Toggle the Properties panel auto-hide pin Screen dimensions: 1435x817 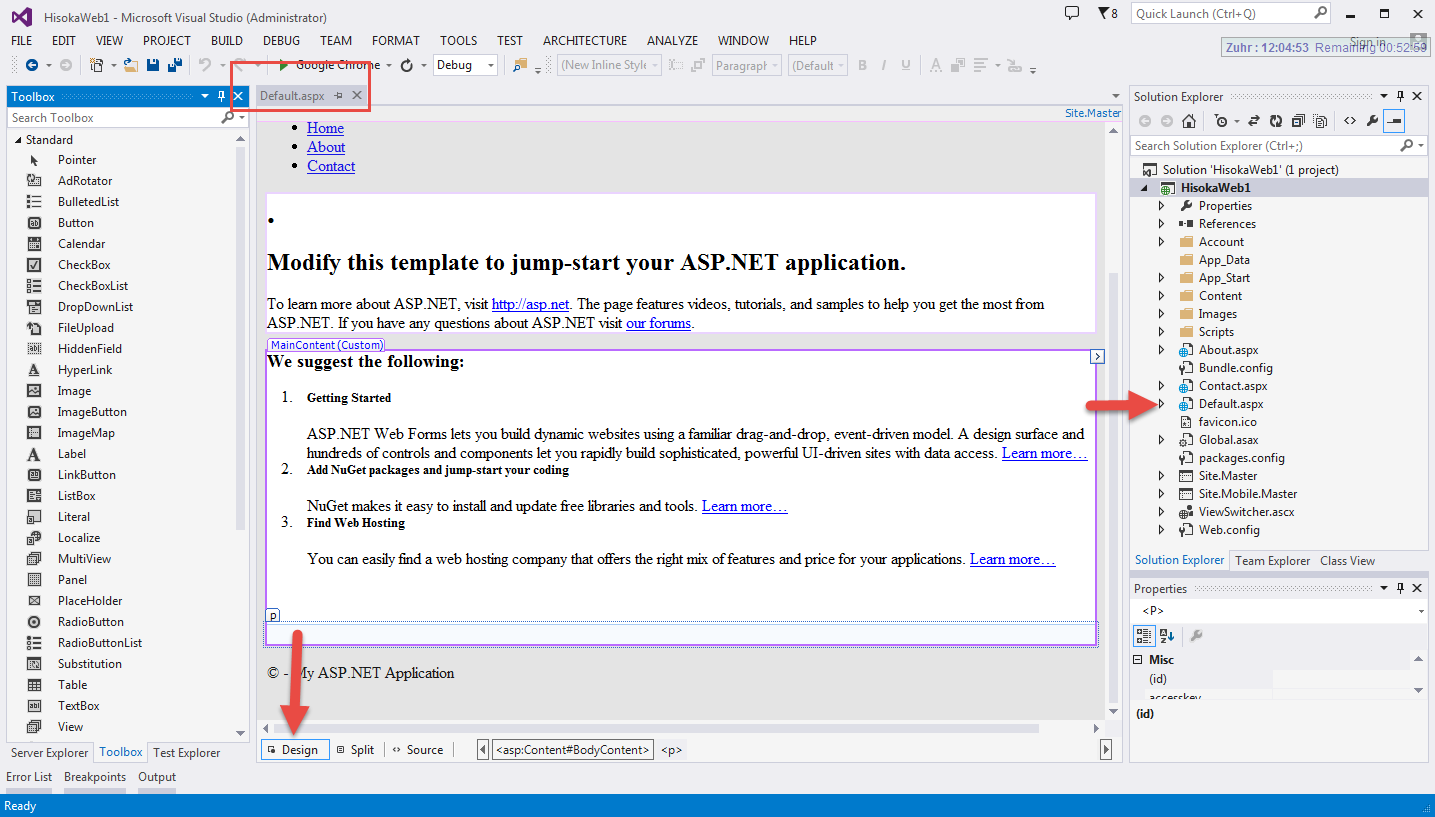1401,588
